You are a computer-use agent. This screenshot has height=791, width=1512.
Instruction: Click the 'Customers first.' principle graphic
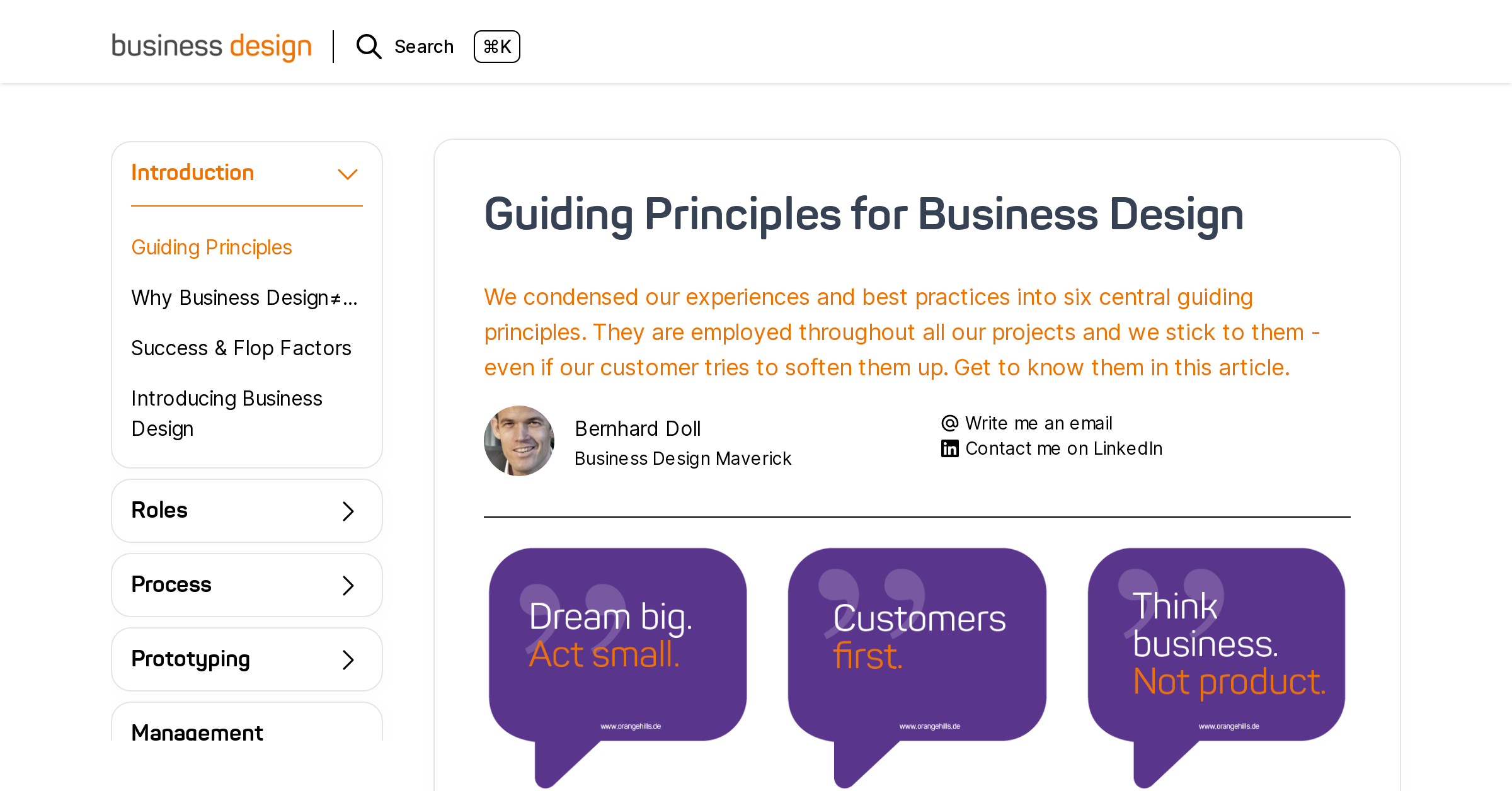tap(917, 642)
